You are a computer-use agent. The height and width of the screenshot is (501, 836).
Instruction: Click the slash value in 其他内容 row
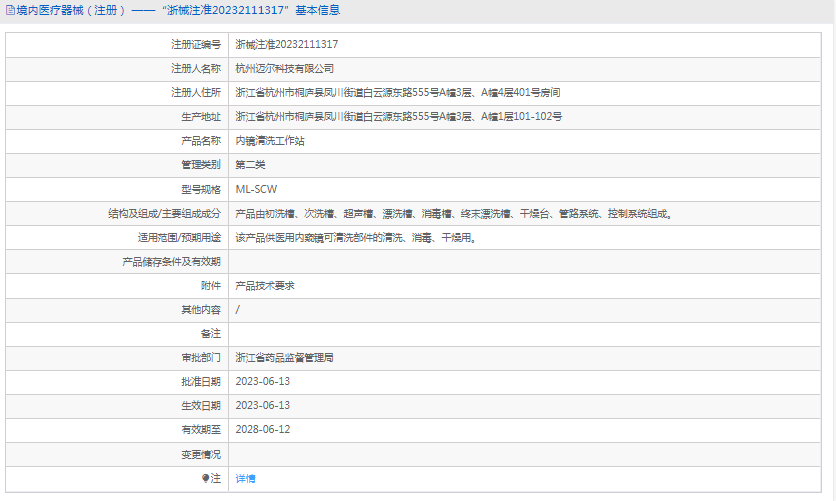238,310
